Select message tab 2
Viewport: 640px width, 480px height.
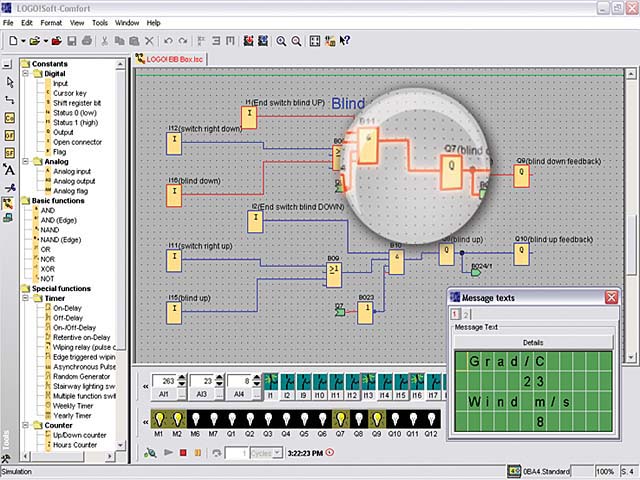pos(465,314)
